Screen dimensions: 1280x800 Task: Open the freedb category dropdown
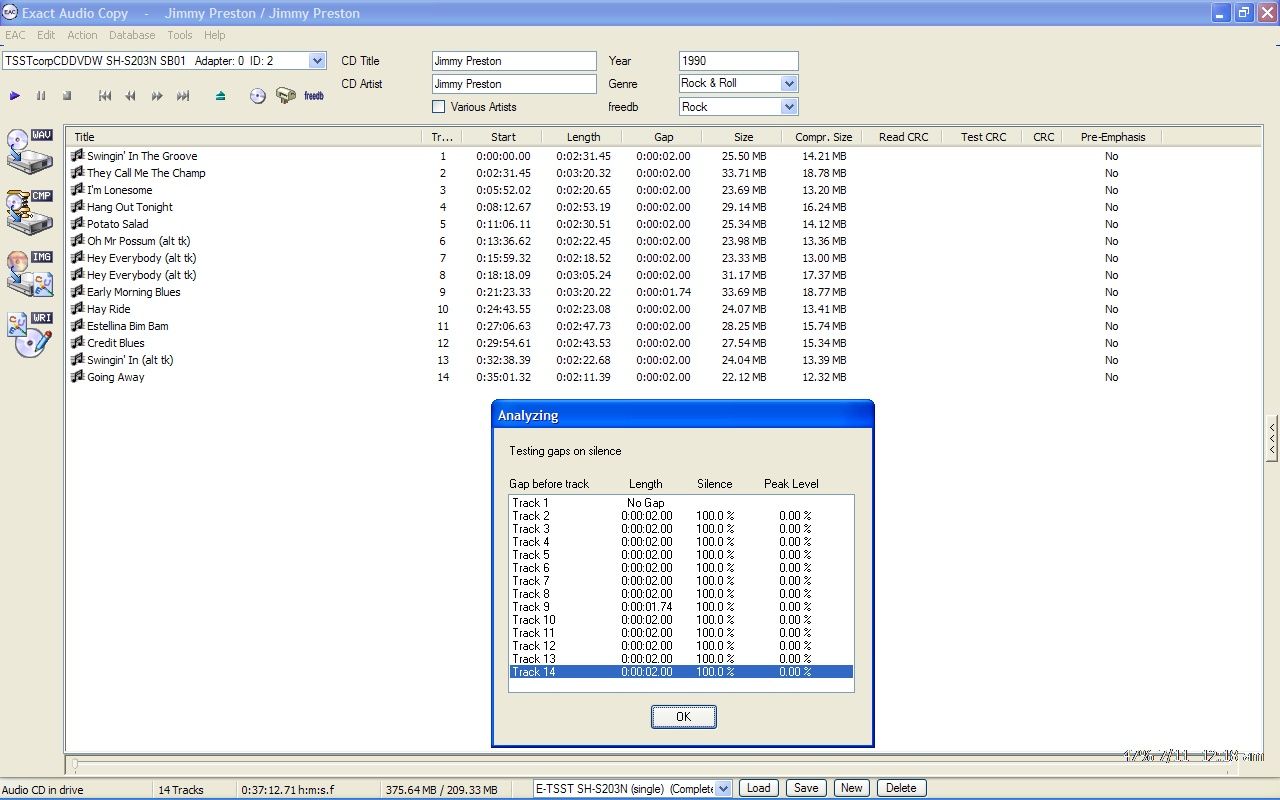pyautogui.click(x=789, y=107)
